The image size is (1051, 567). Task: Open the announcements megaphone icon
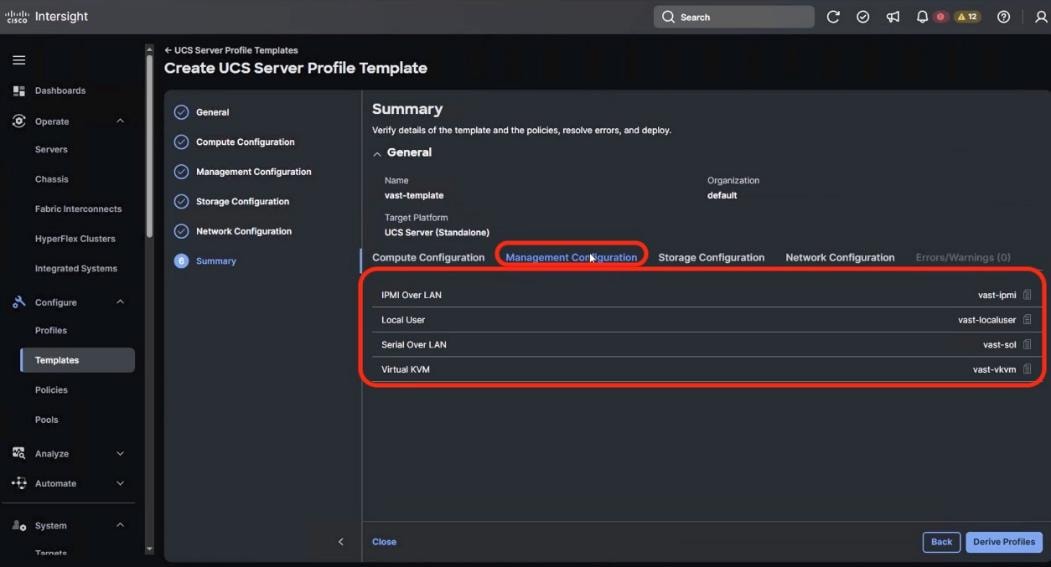point(893,17)
